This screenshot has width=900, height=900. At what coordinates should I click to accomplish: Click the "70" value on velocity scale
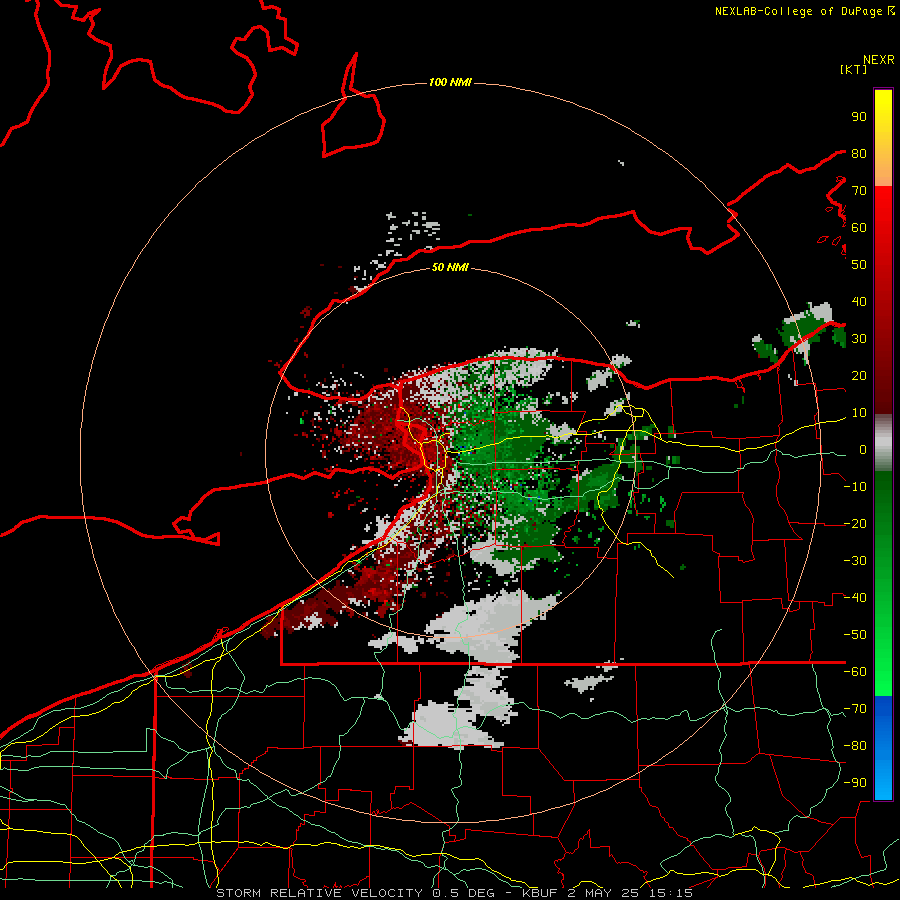point(859,191)
